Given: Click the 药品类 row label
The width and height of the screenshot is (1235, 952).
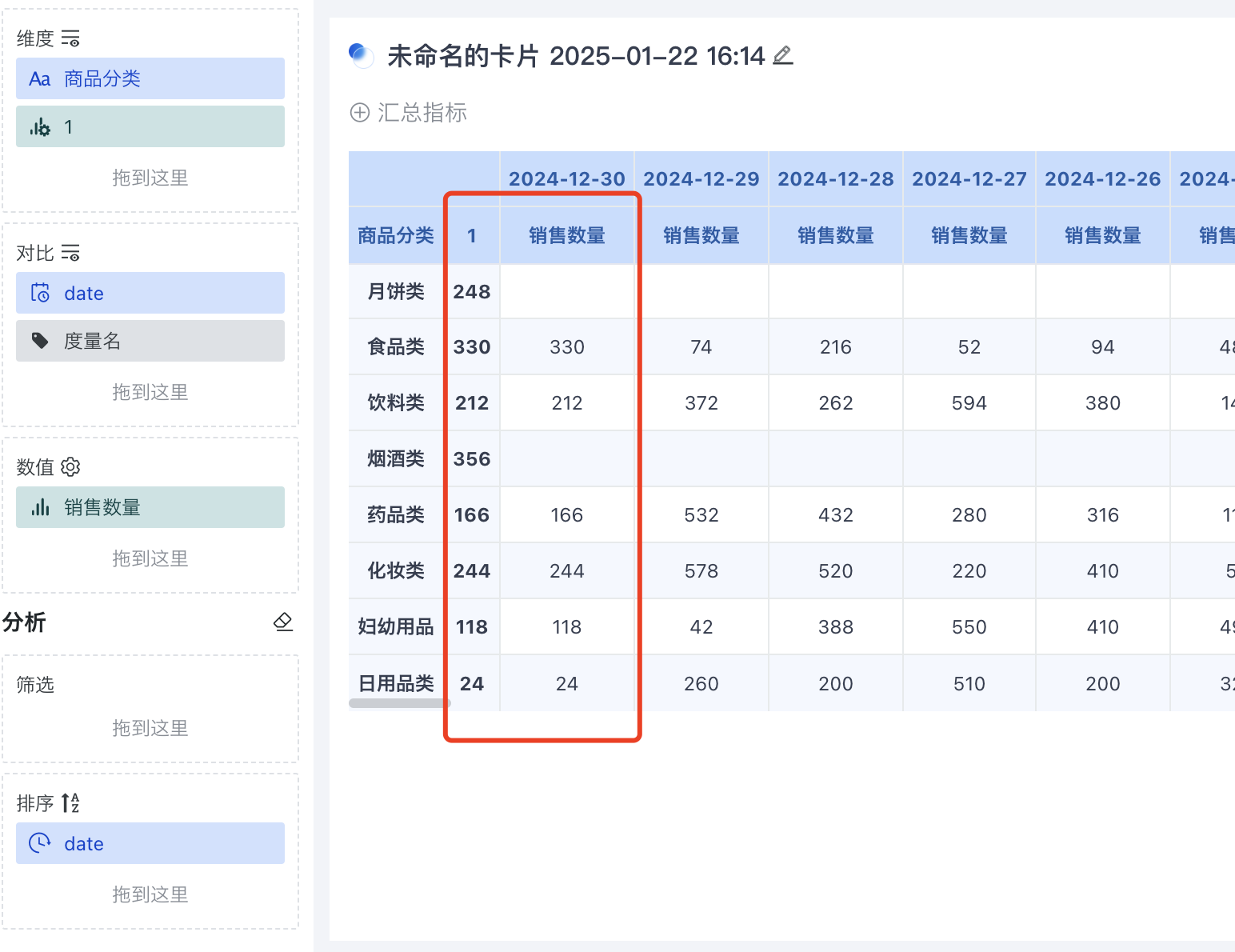Looking at the screenshot, I should 396,514.
